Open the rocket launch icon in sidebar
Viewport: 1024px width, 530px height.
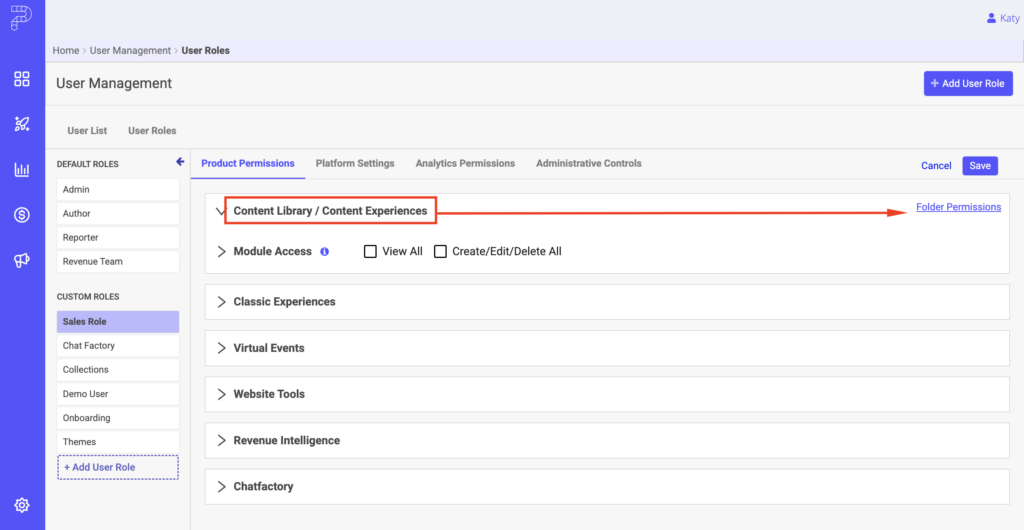[22, 124]
